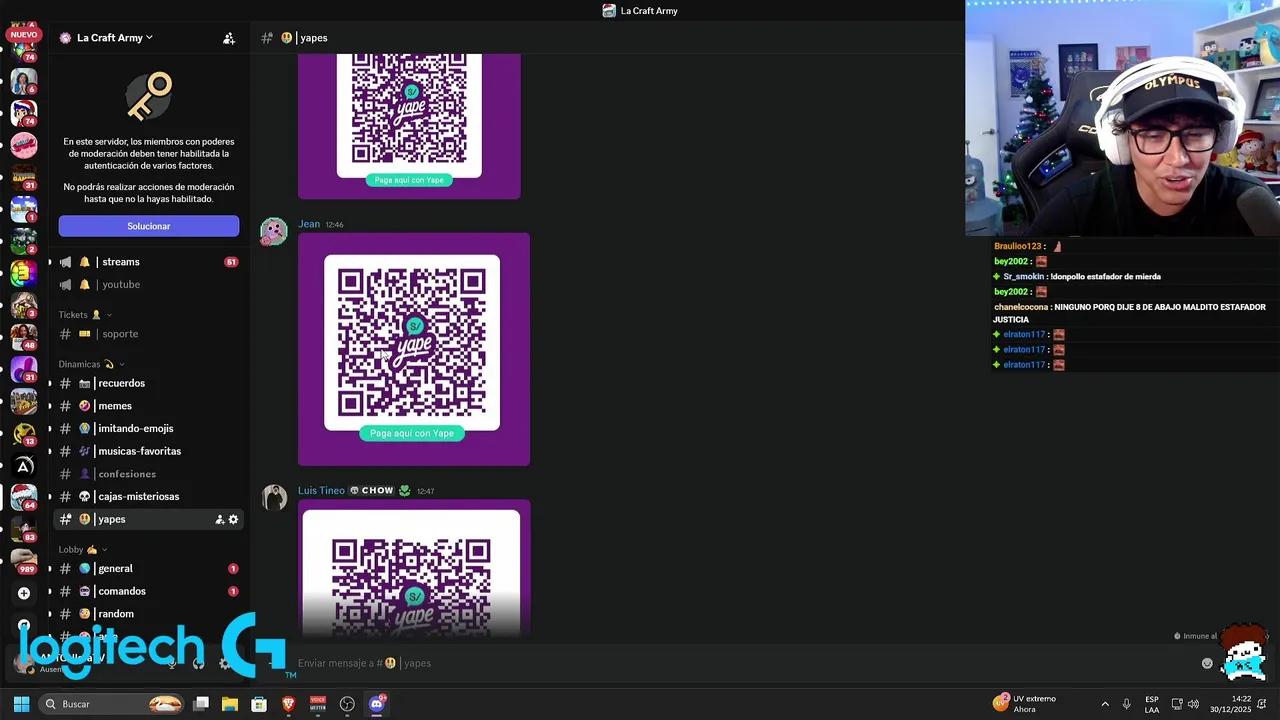Open File Explorer from taskbar
The width and height of the screenshot is (1280, 720).
tap(230, 704)
